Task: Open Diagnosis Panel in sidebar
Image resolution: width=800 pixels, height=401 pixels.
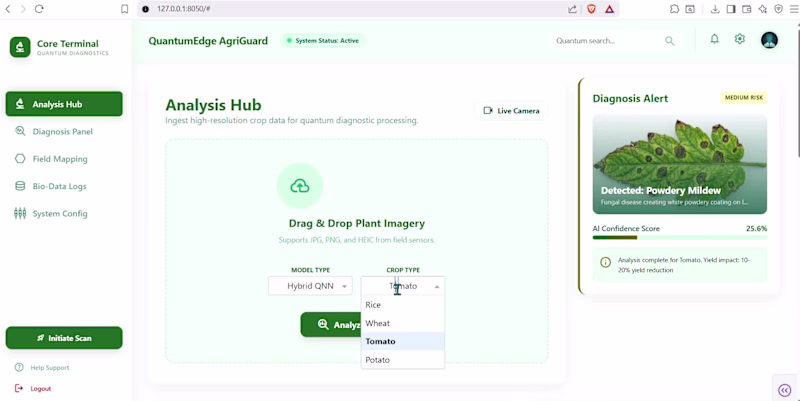Action: coord(64,132)
